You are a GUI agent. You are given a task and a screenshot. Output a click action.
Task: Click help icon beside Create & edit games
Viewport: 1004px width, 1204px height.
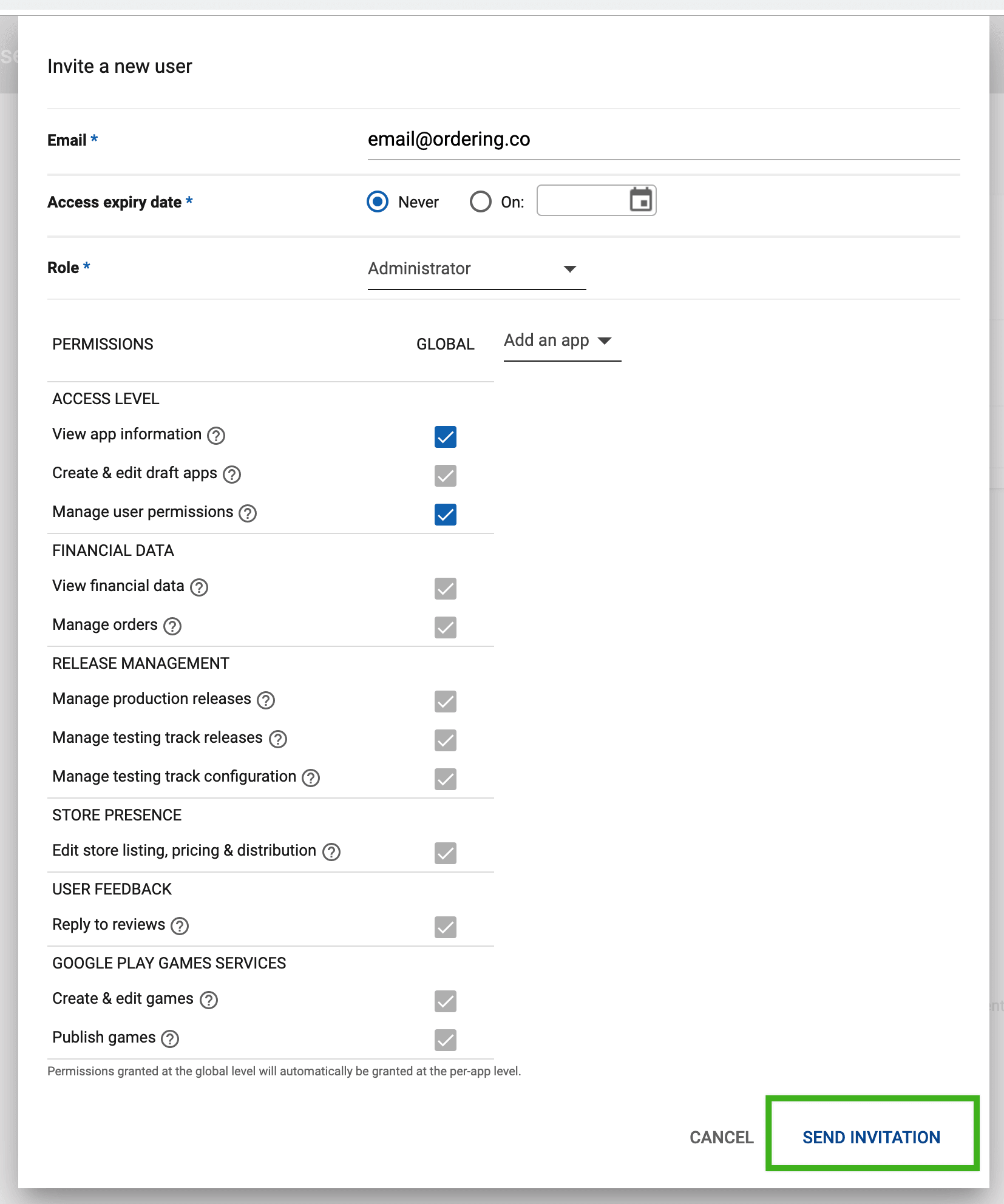(x=209, y=1000)
